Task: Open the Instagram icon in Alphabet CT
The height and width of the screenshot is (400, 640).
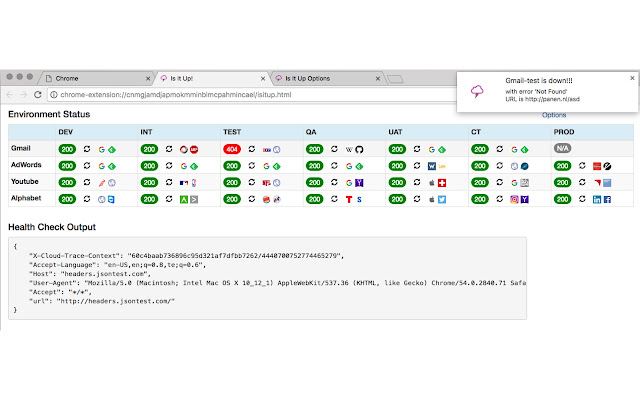Action: pyautogui.click(x=514, y=199)
